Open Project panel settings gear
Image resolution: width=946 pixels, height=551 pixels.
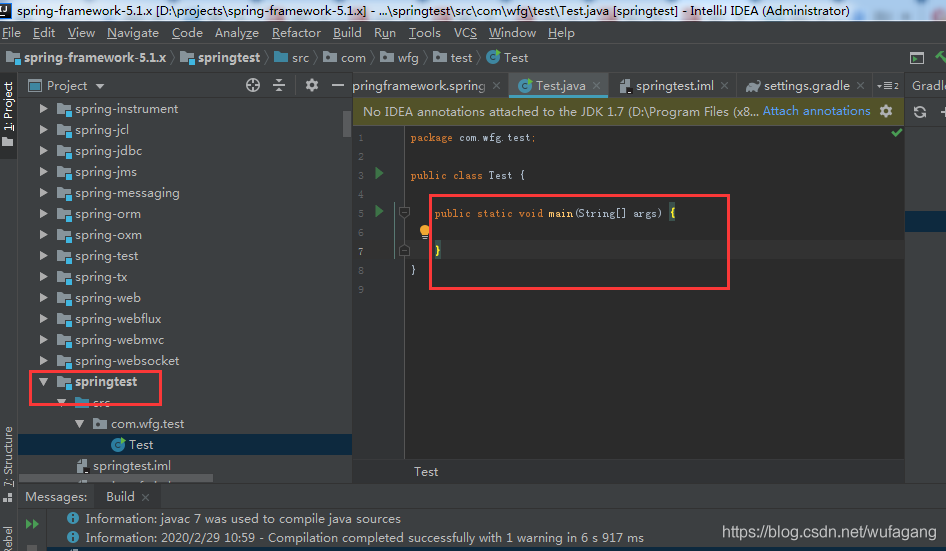click(x=311, y=85)
